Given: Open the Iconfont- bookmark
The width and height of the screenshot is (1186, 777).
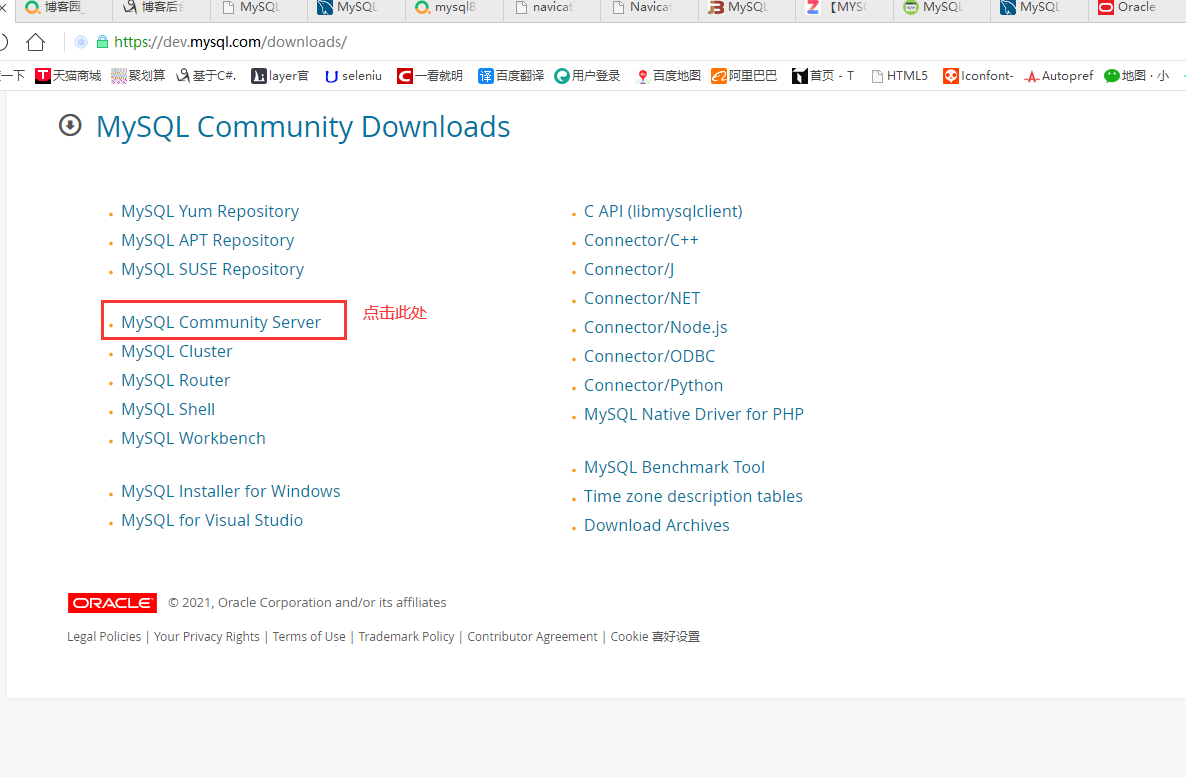Looking at the screenshot, I should [x=978, y=76].
